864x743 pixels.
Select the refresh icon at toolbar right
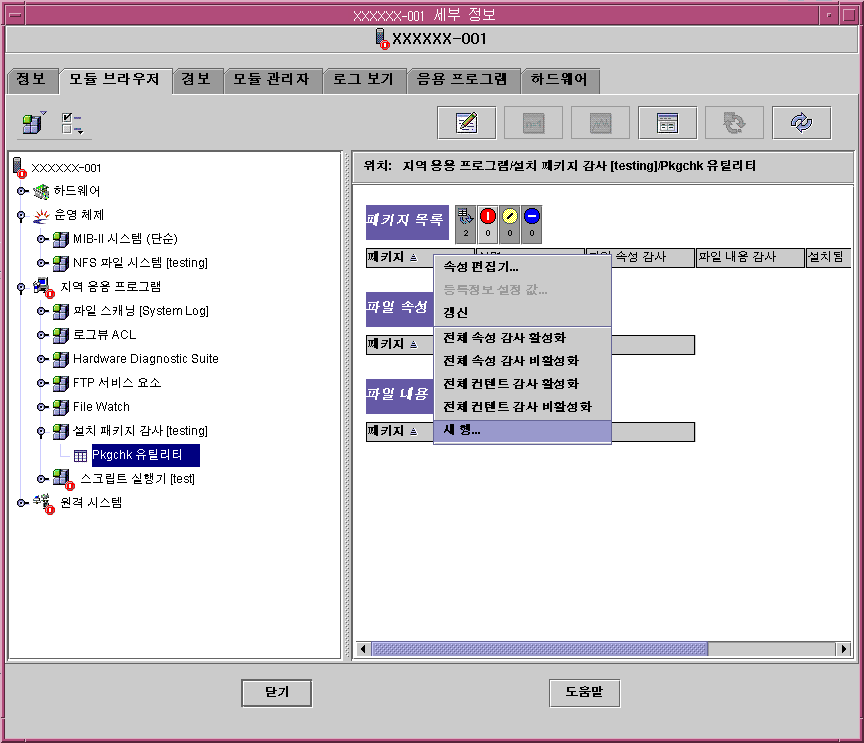click(800, 122)
